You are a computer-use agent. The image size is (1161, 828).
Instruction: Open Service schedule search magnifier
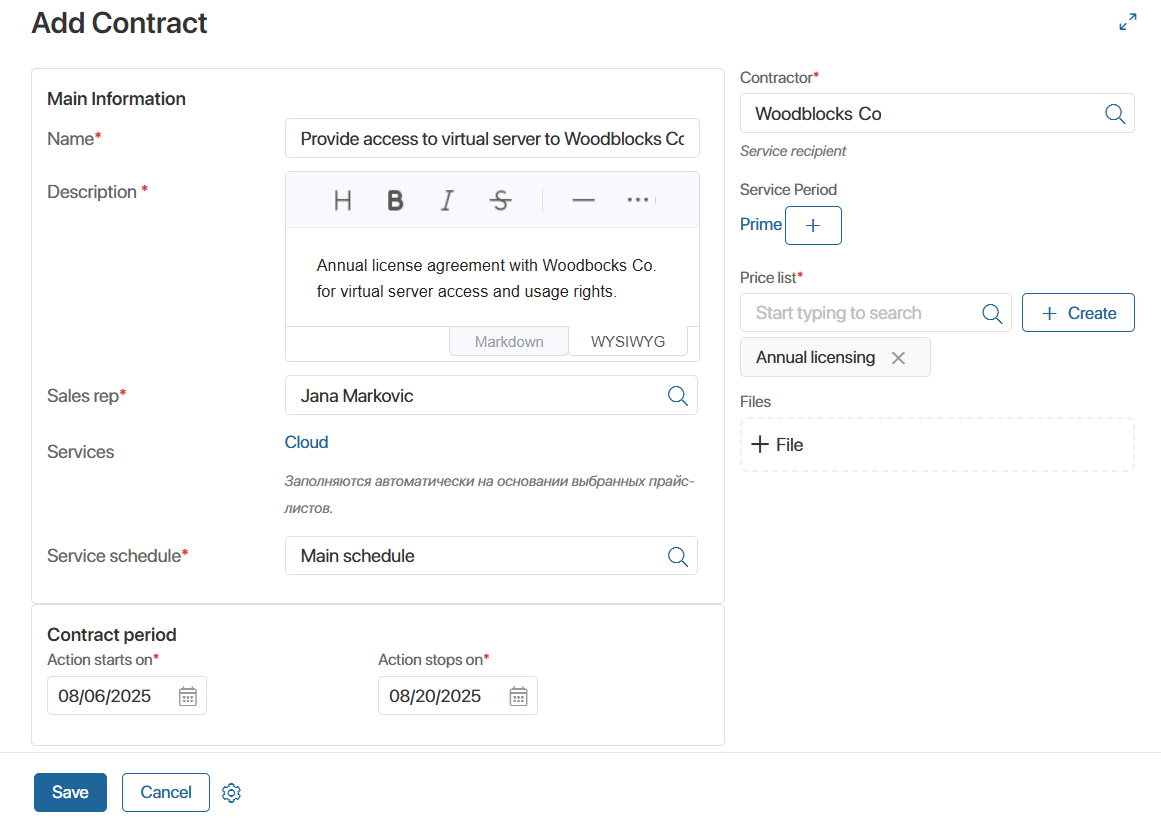677,556
